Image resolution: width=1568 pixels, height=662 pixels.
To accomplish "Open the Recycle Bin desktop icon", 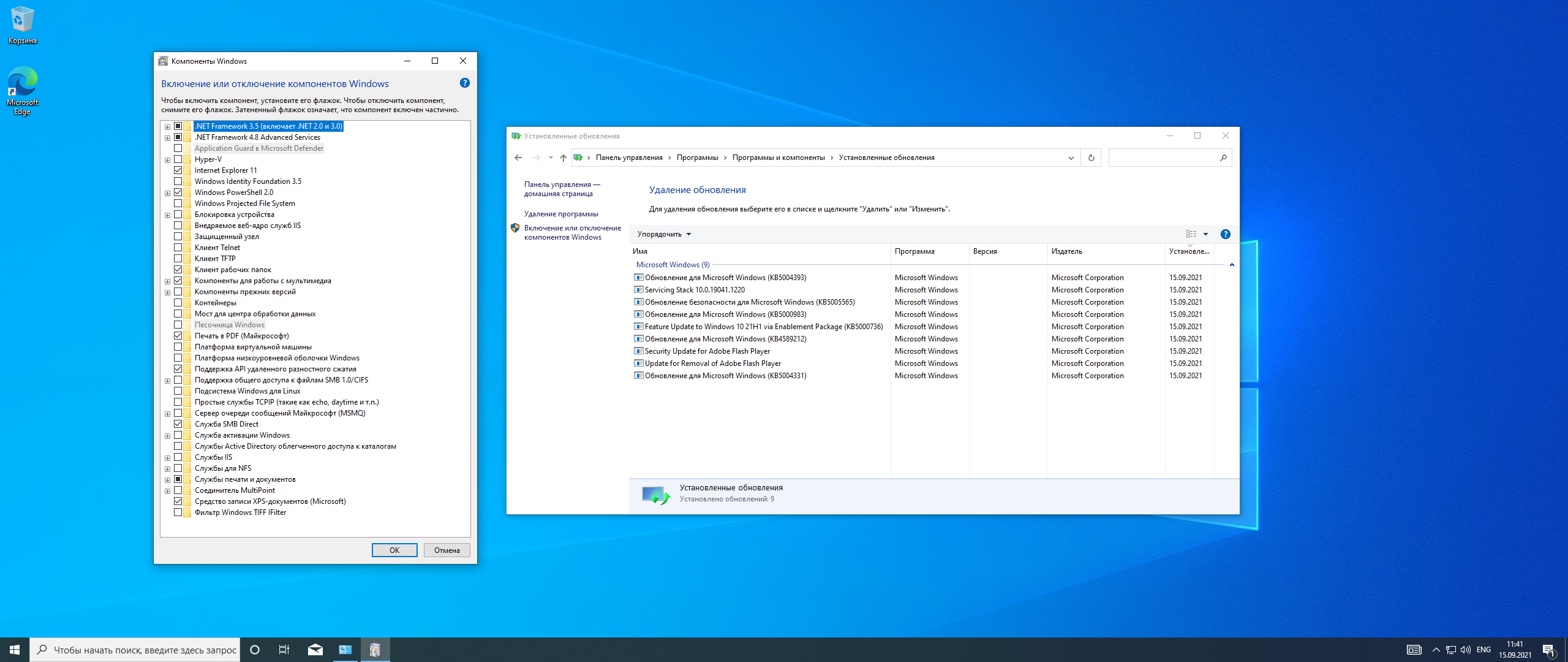I will (22, 26).
